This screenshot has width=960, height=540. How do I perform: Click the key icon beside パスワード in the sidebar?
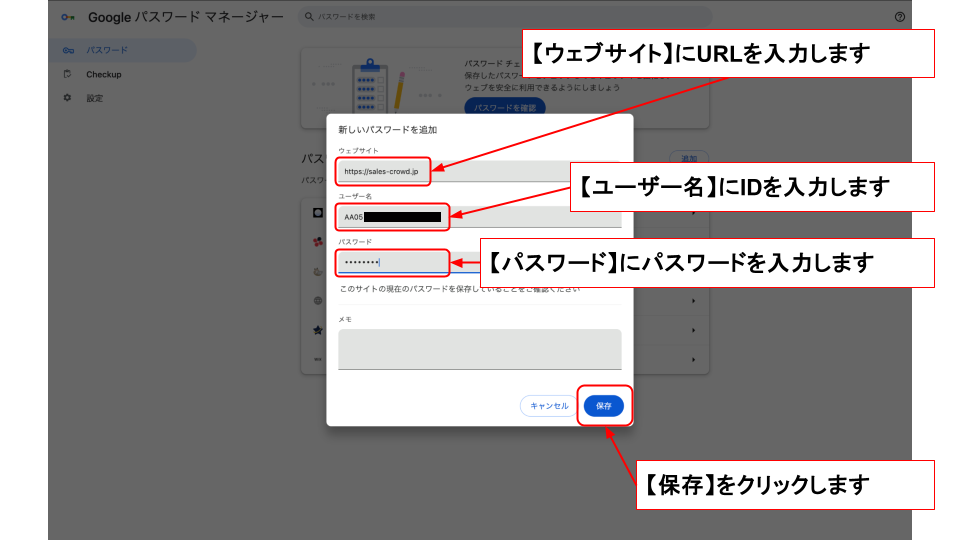pyautogui.click(x=67, y=50)
